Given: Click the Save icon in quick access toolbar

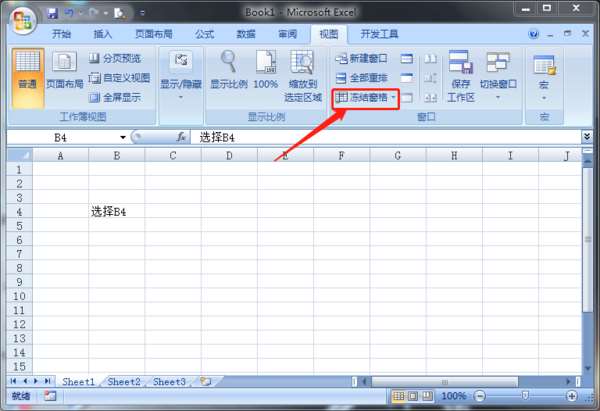Looking at the screenshot, I should (52, 13).
